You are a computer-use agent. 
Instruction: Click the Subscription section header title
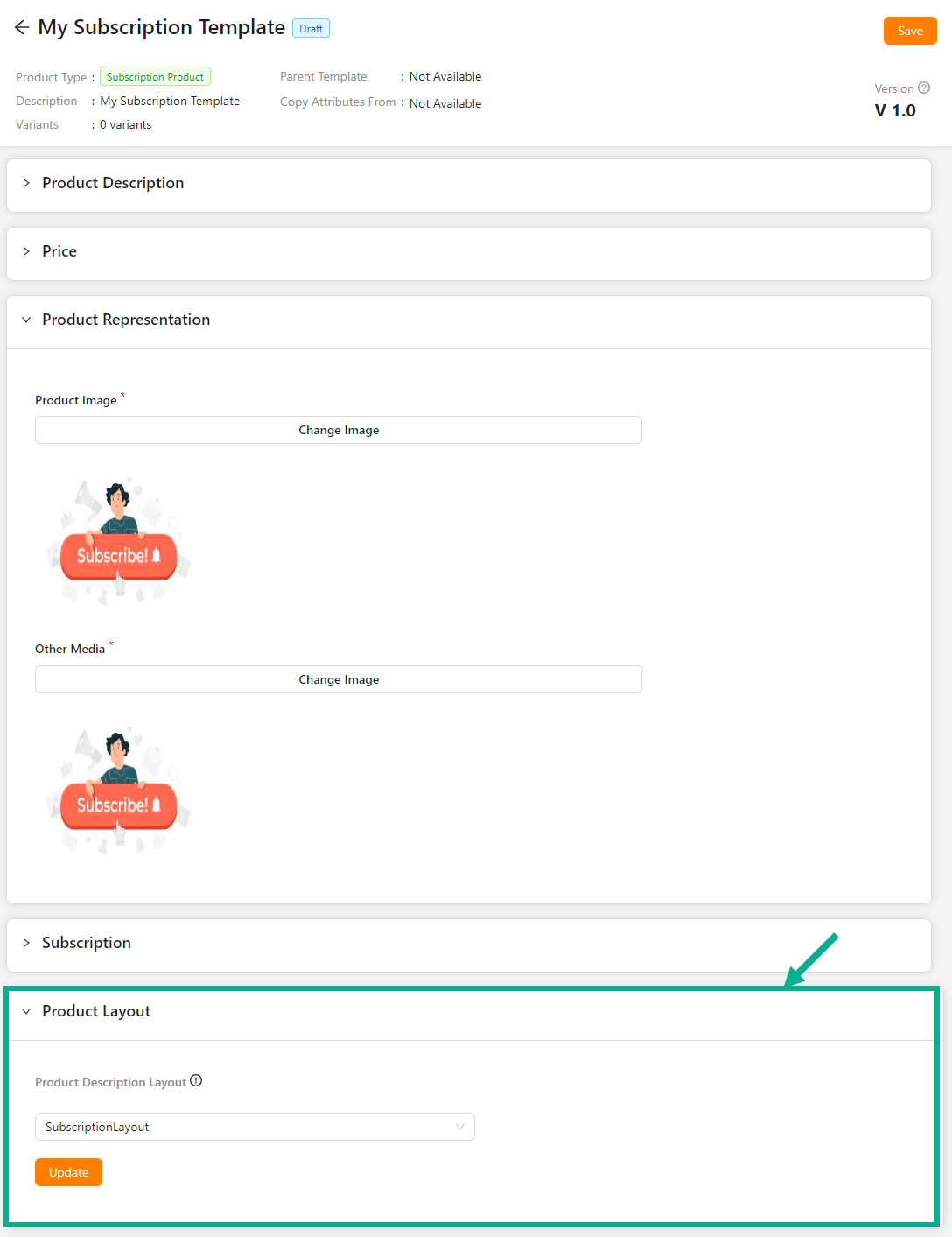tap(87, 943)
